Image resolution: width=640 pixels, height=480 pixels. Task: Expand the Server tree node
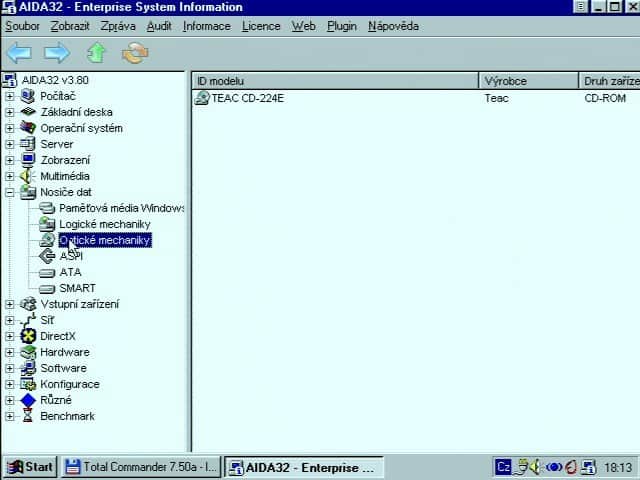(9, 144)
